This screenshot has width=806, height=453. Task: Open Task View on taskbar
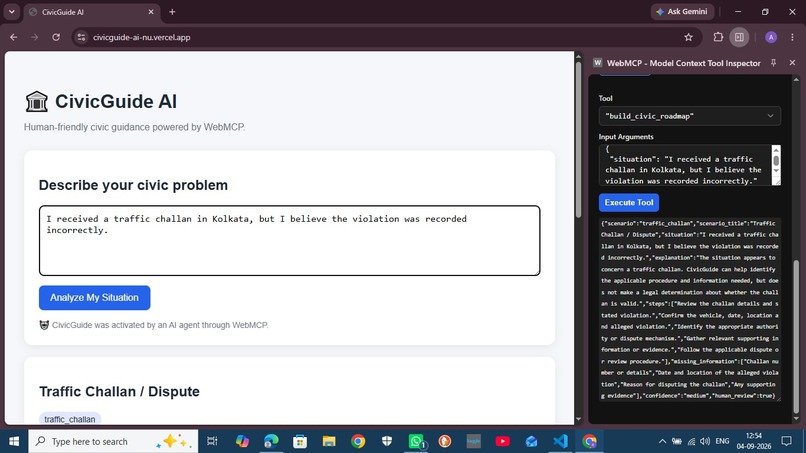[x=212, y=441]
